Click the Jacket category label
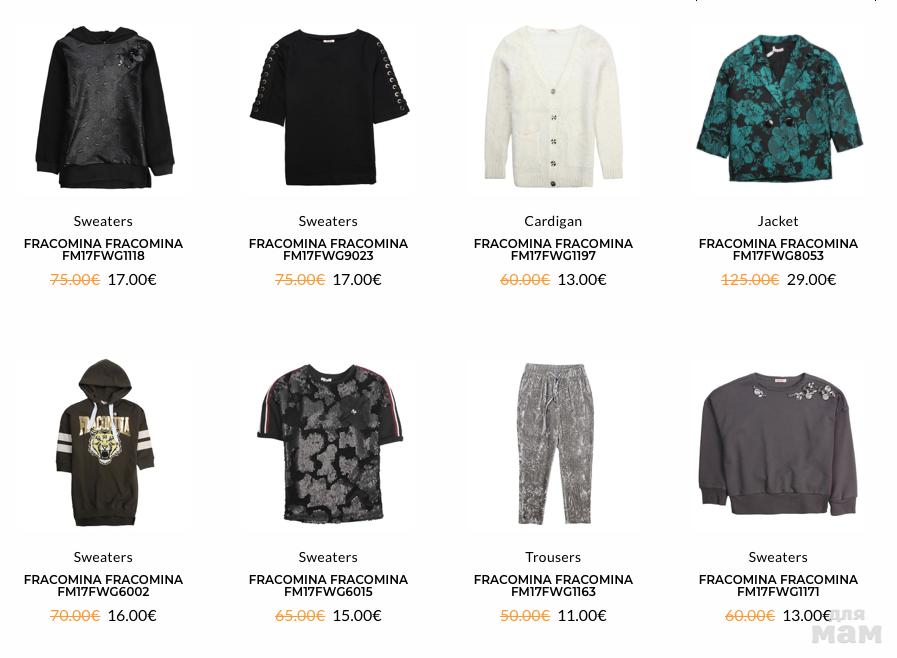 778,221
